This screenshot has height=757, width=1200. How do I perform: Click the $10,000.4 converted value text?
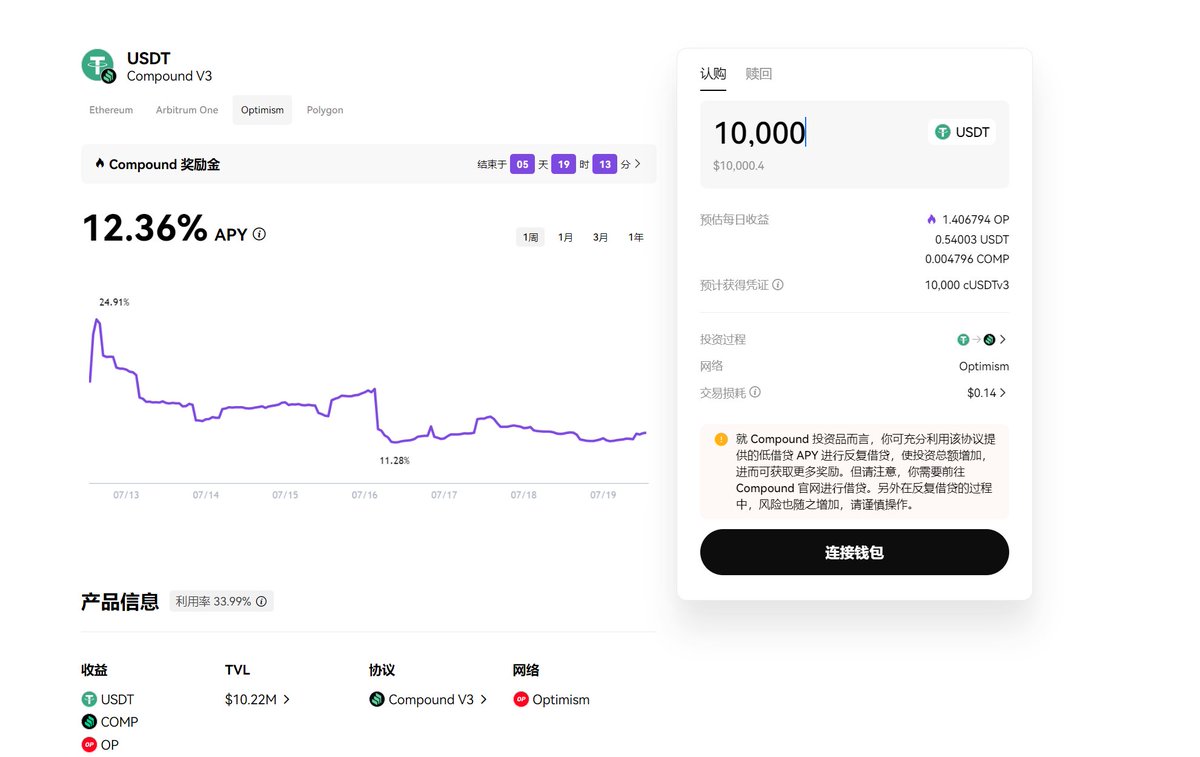(738, 165)
